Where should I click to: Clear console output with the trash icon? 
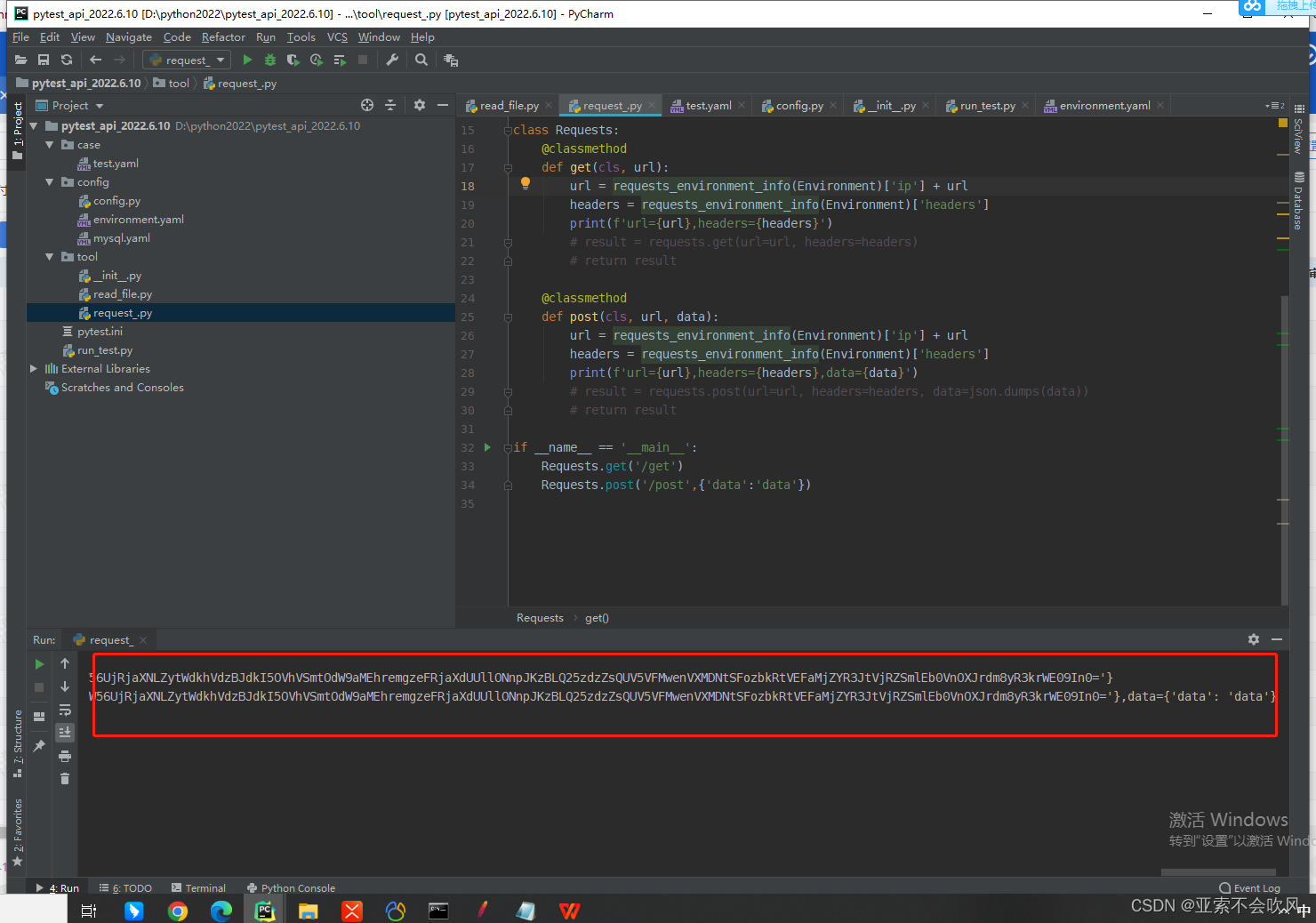tap(65, 779)
